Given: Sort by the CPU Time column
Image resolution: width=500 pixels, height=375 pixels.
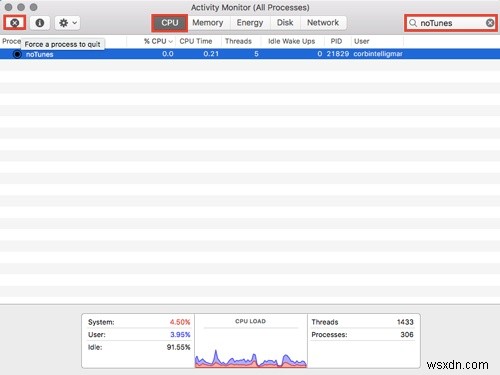Looking at the screenshot, I should click(x=196, y=41).
